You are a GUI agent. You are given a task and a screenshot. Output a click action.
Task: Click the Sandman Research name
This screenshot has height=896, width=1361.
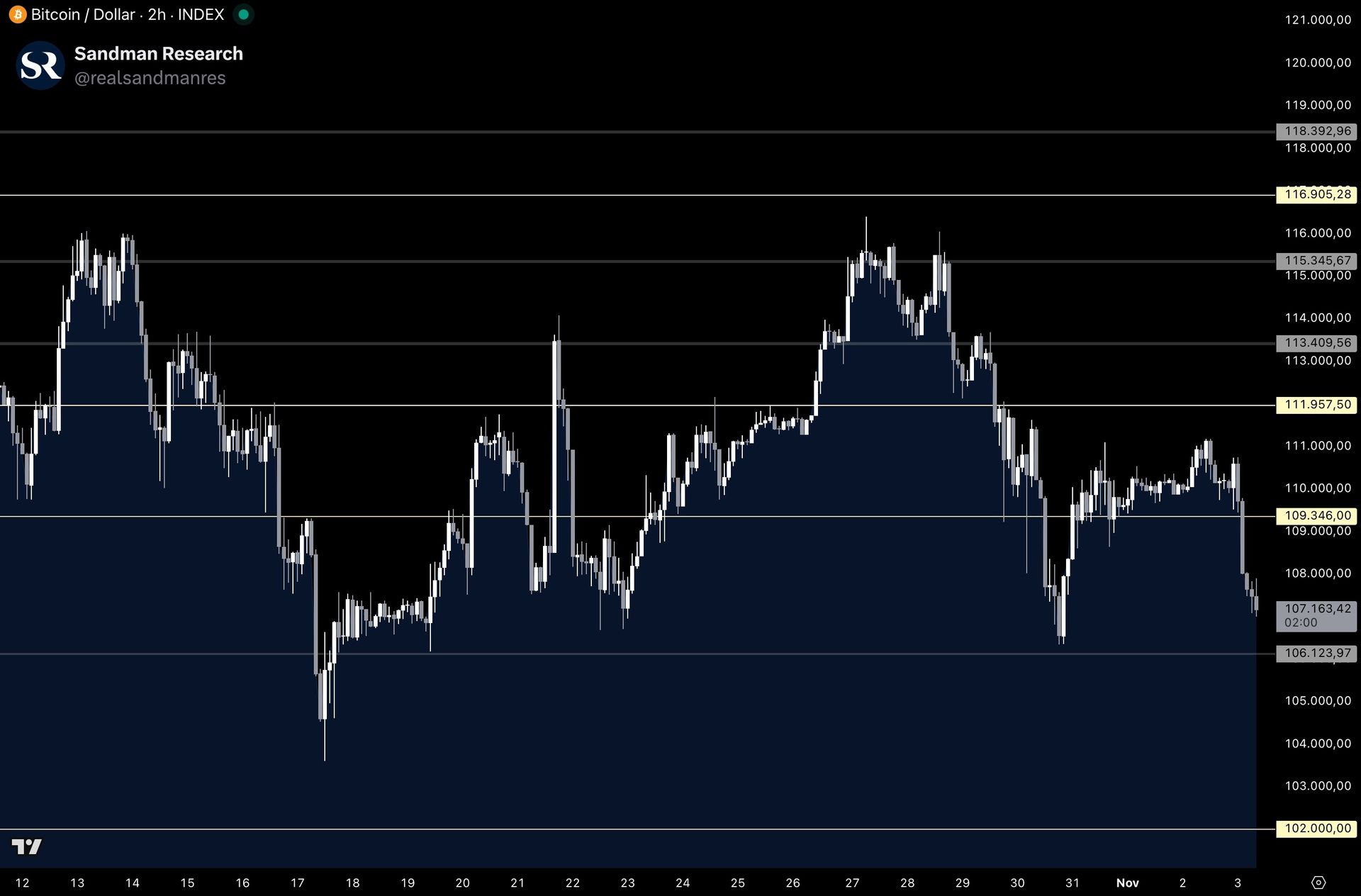click(x=158, y=54)
